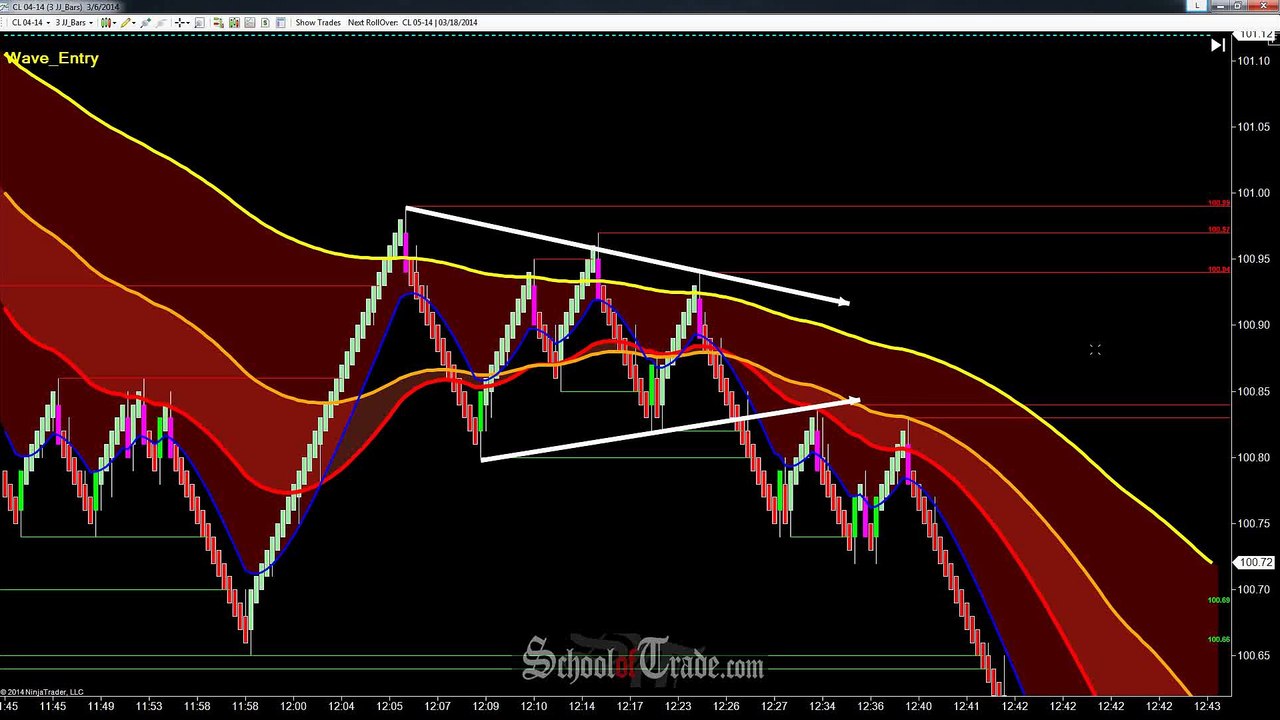Click the 12:14 time axis label

pos(581,706)
